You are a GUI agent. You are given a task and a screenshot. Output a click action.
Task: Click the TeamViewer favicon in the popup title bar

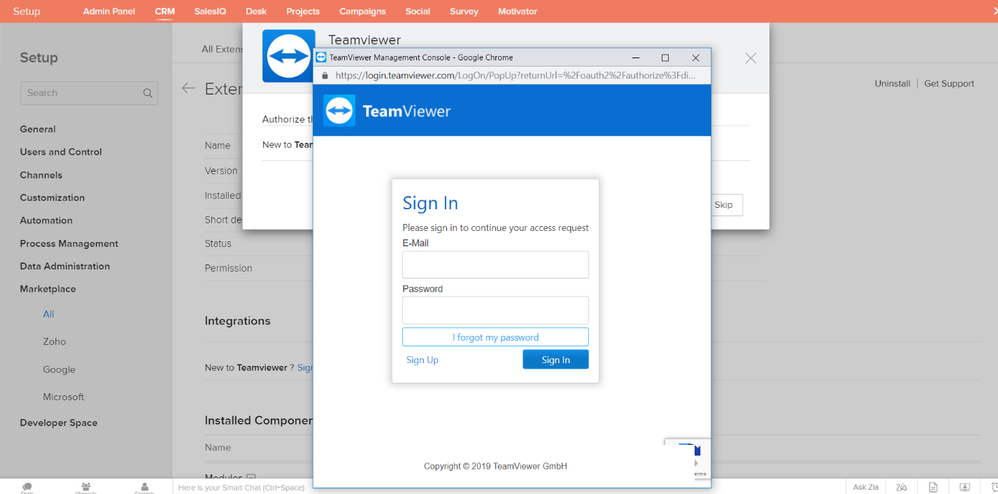click(x=321, y=57)
